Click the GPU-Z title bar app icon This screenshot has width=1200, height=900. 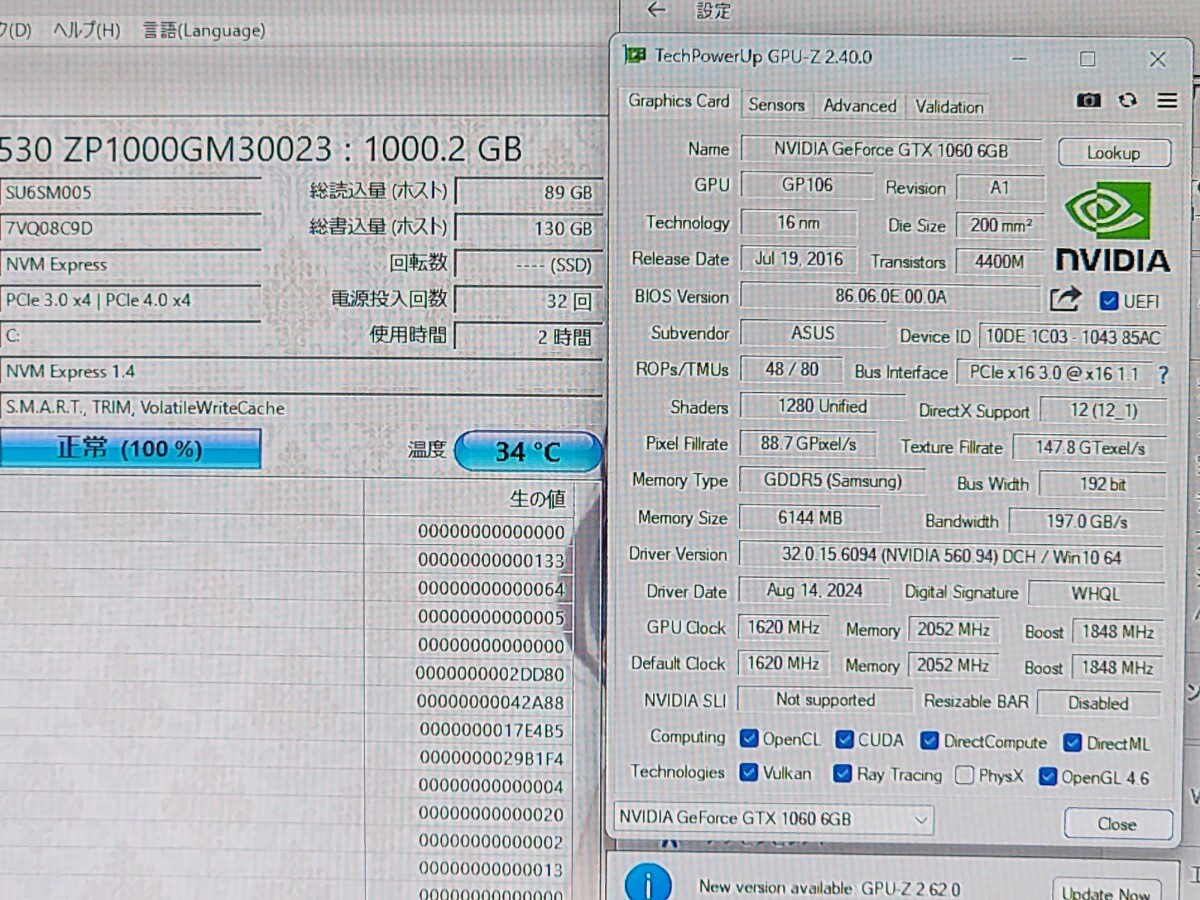634,56
